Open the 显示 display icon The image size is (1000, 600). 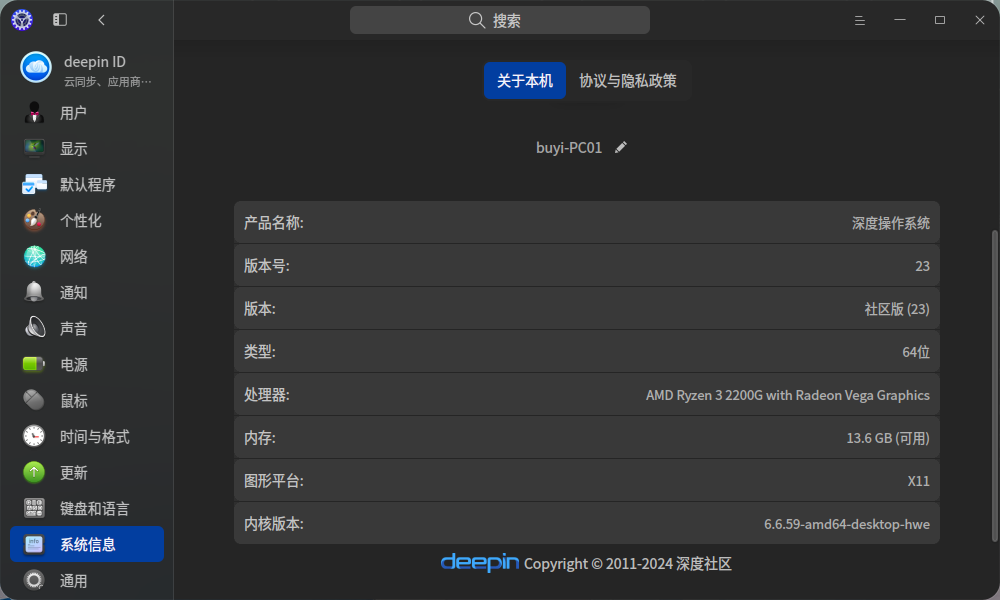click(x=34, y=149)
